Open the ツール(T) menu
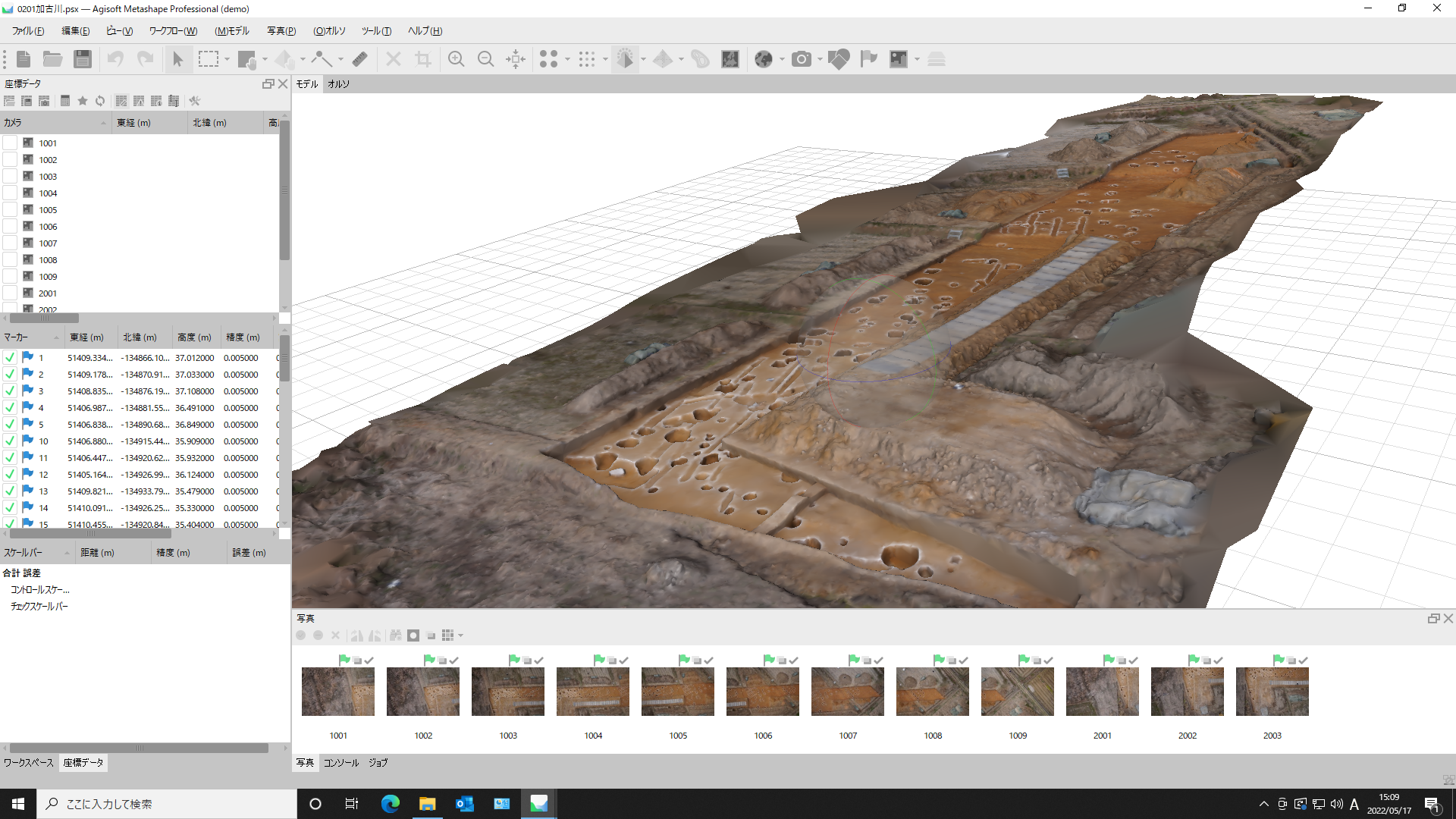 (x=376, y=31)
